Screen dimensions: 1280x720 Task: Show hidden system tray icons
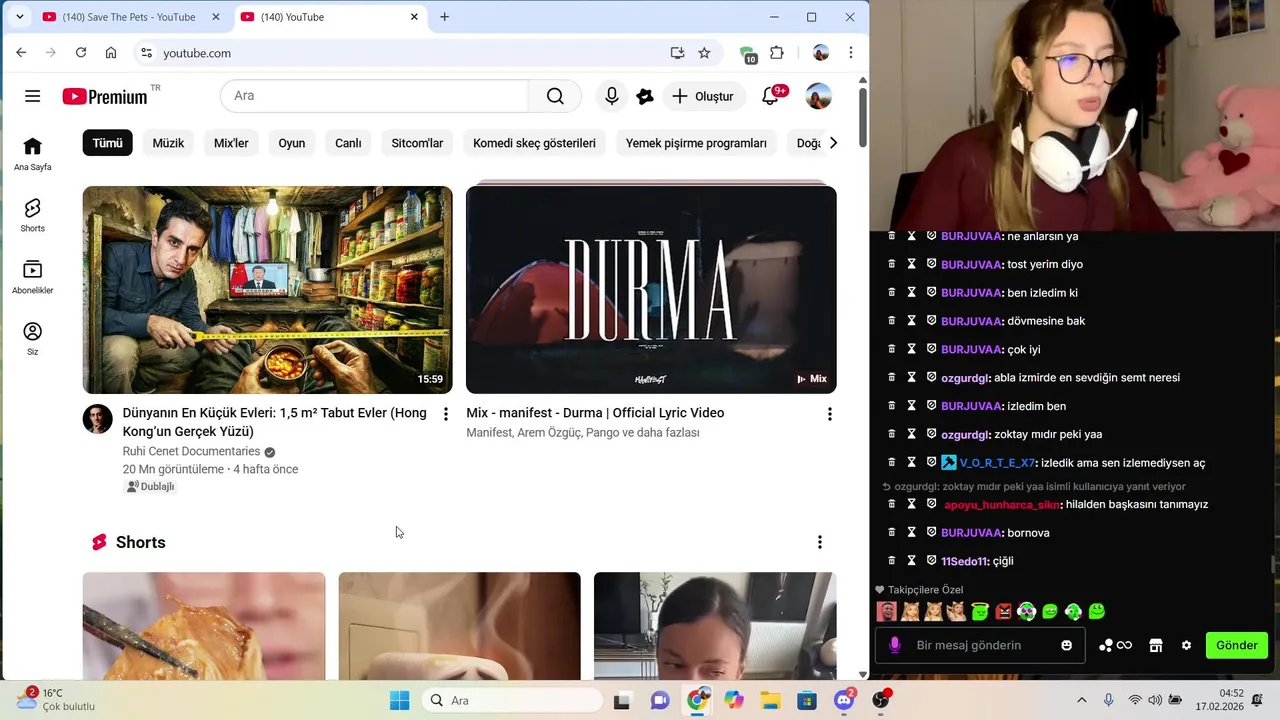pos(1081,700)
